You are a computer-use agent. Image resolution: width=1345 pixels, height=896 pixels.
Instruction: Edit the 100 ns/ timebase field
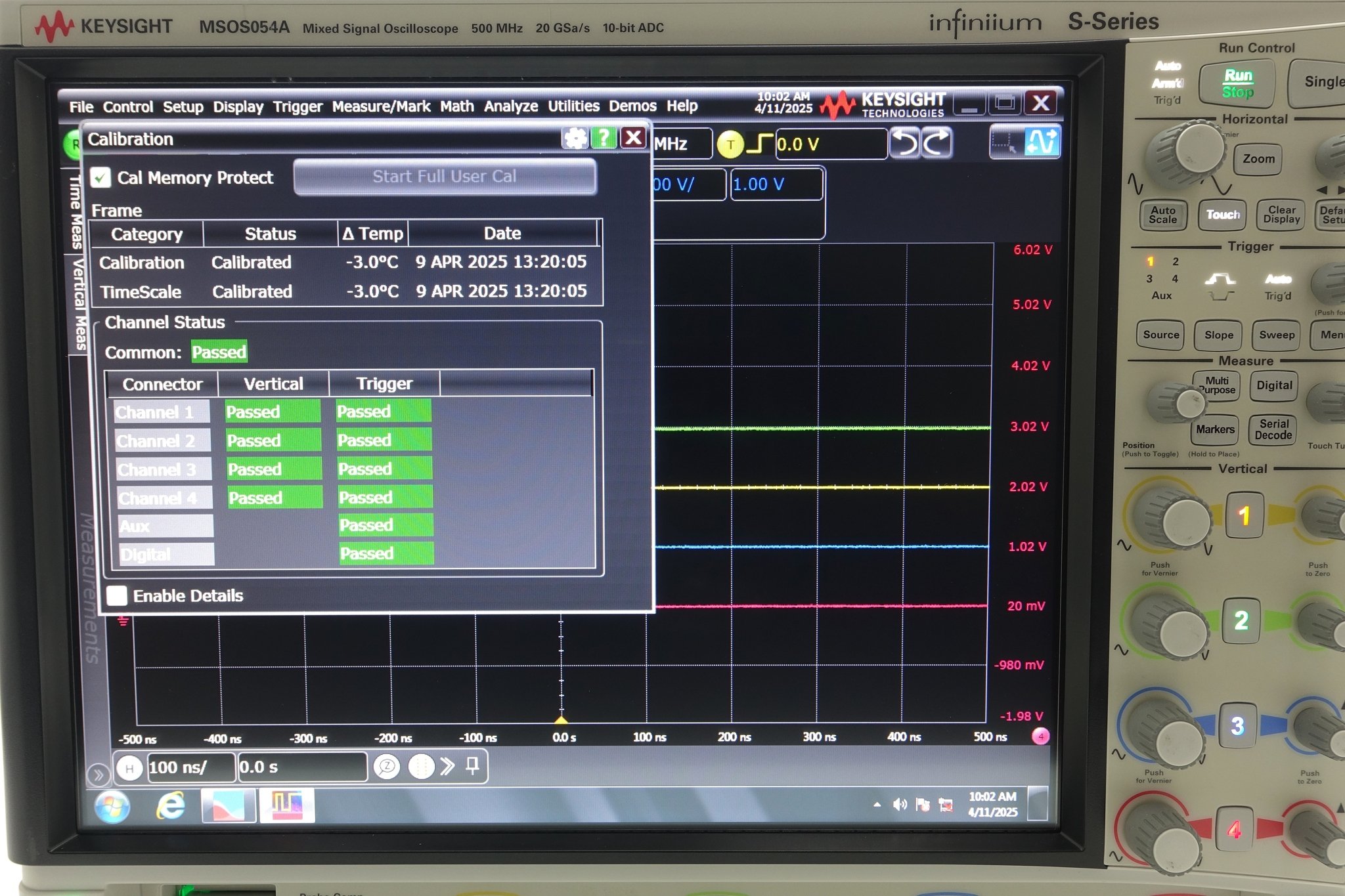[190, 767]
